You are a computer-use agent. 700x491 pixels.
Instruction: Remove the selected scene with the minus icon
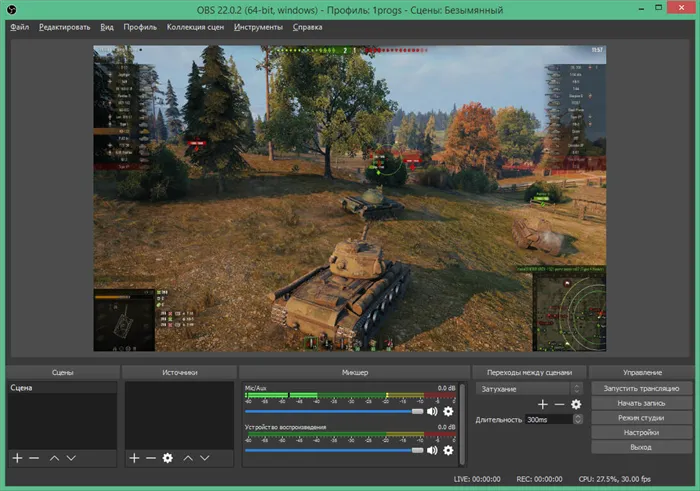click(x=34, y=458)
